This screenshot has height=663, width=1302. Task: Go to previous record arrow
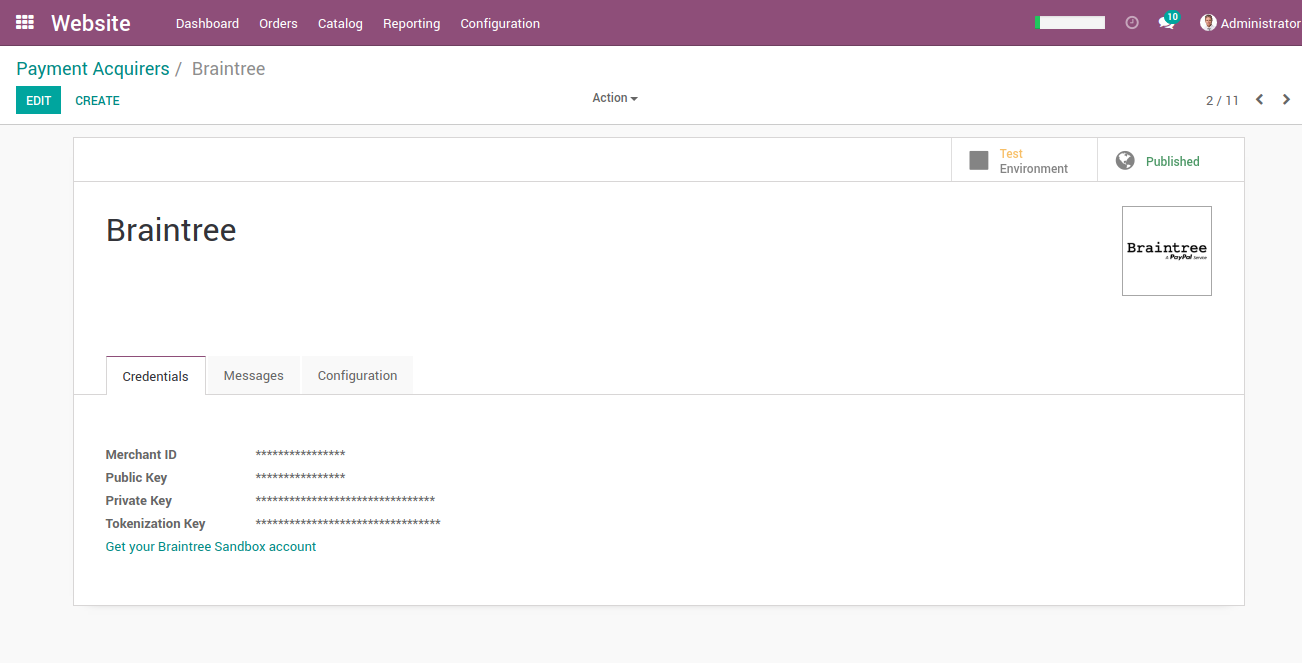[1259, 99]
